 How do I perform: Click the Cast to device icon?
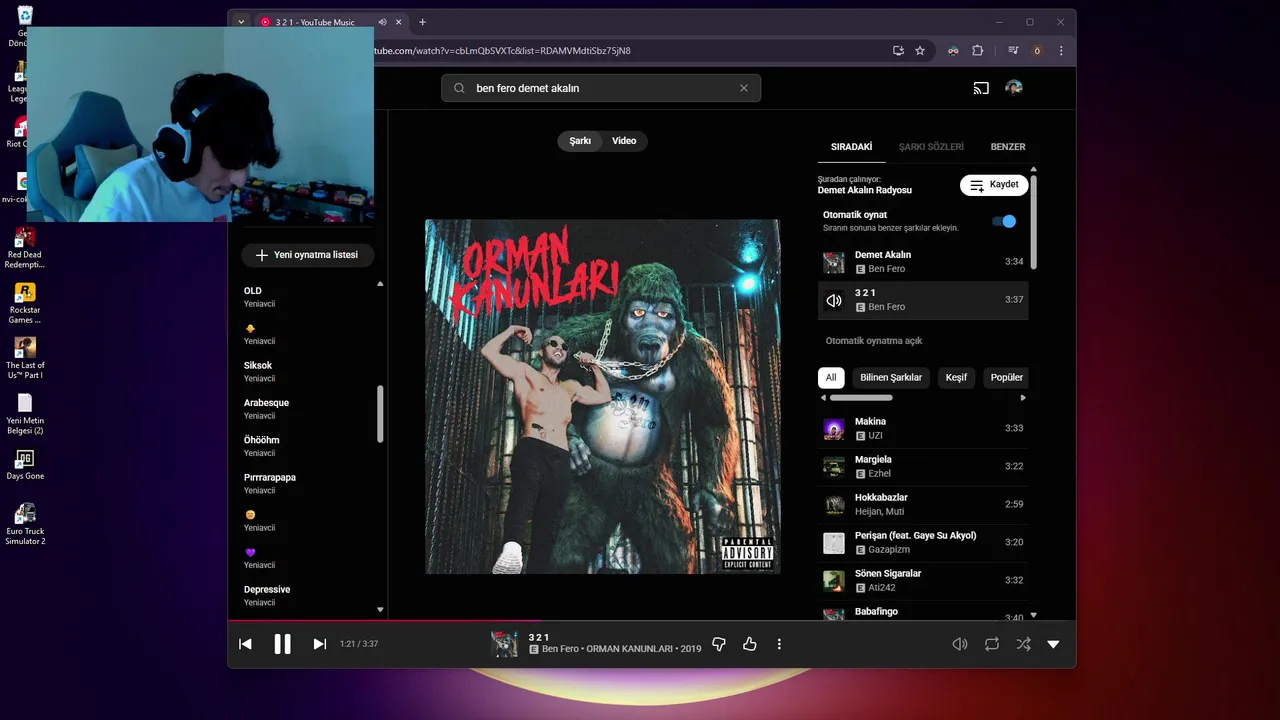[981, 88]
